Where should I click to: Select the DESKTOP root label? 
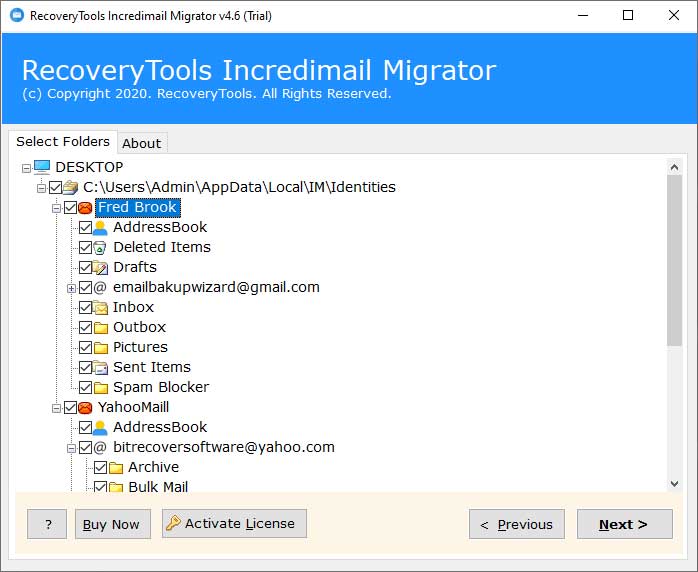tap(89, 167)
